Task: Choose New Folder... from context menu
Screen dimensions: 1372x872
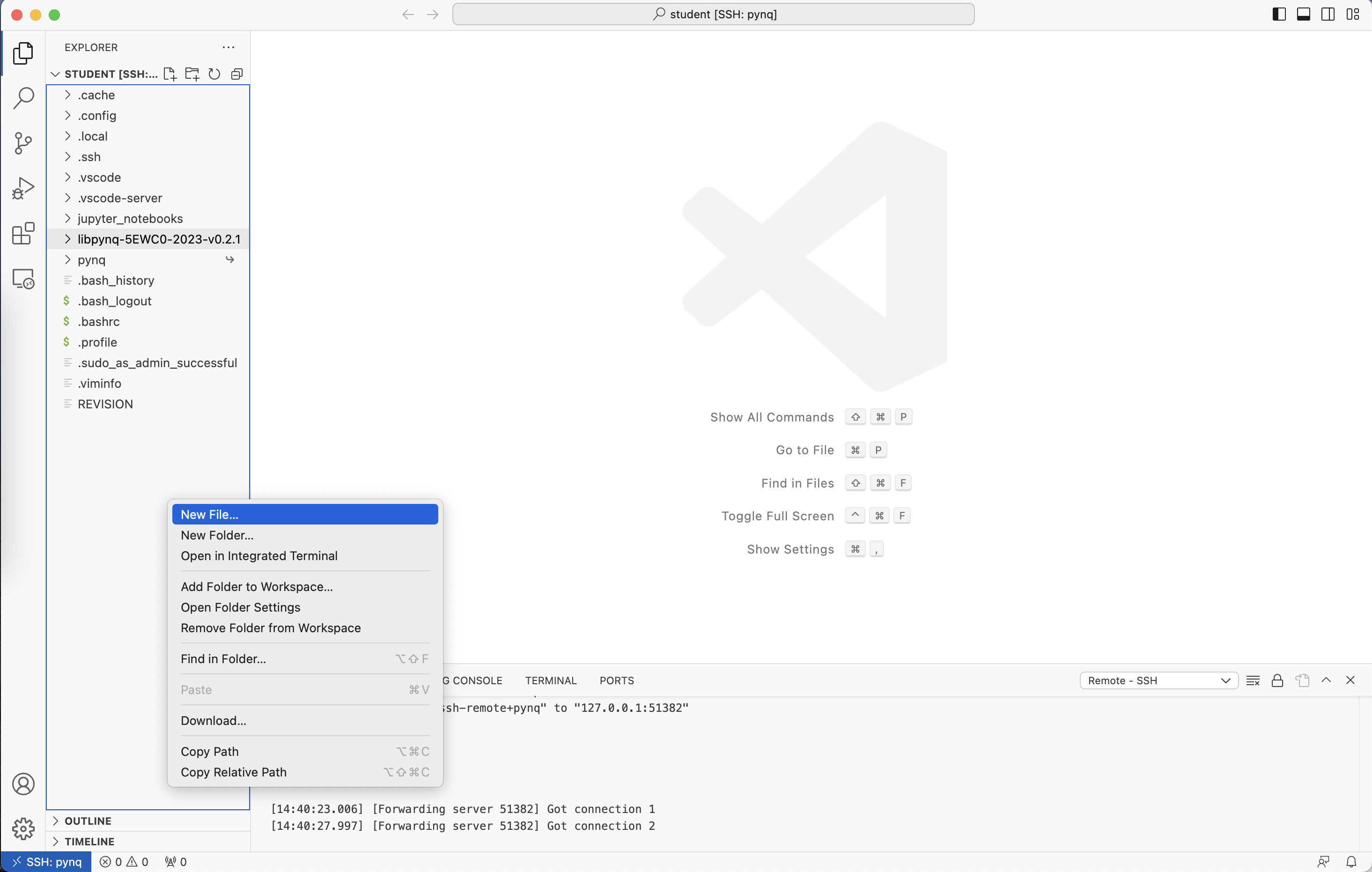Action: pyautogui.click(x=305, y=535)
